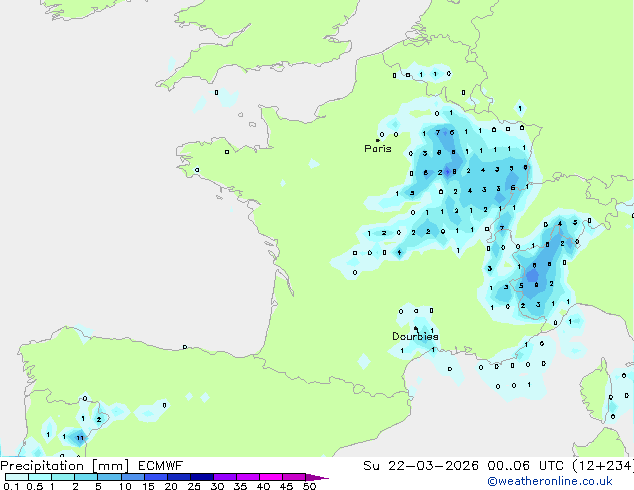Click the '0.1' legend scale label
This screenshot has width=634, height=490.
pos(11,486)
